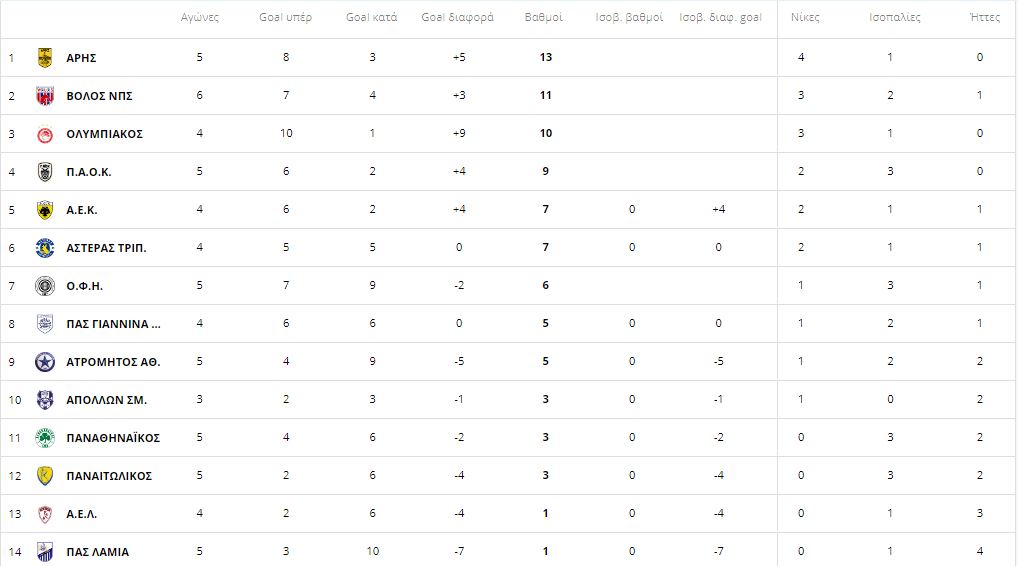1018x566 pixels.
Task: Click the ΠΑΣ ΓΙΑΝΝΙΝΑ team name
Action: [114, 324]
